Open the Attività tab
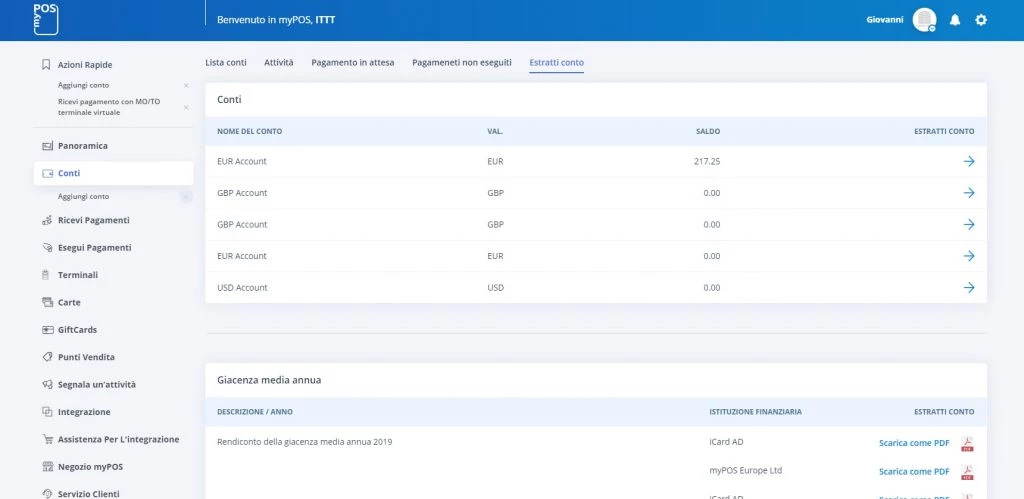The width and height of the screenshot is (1024, 499). tap(278, 63)
